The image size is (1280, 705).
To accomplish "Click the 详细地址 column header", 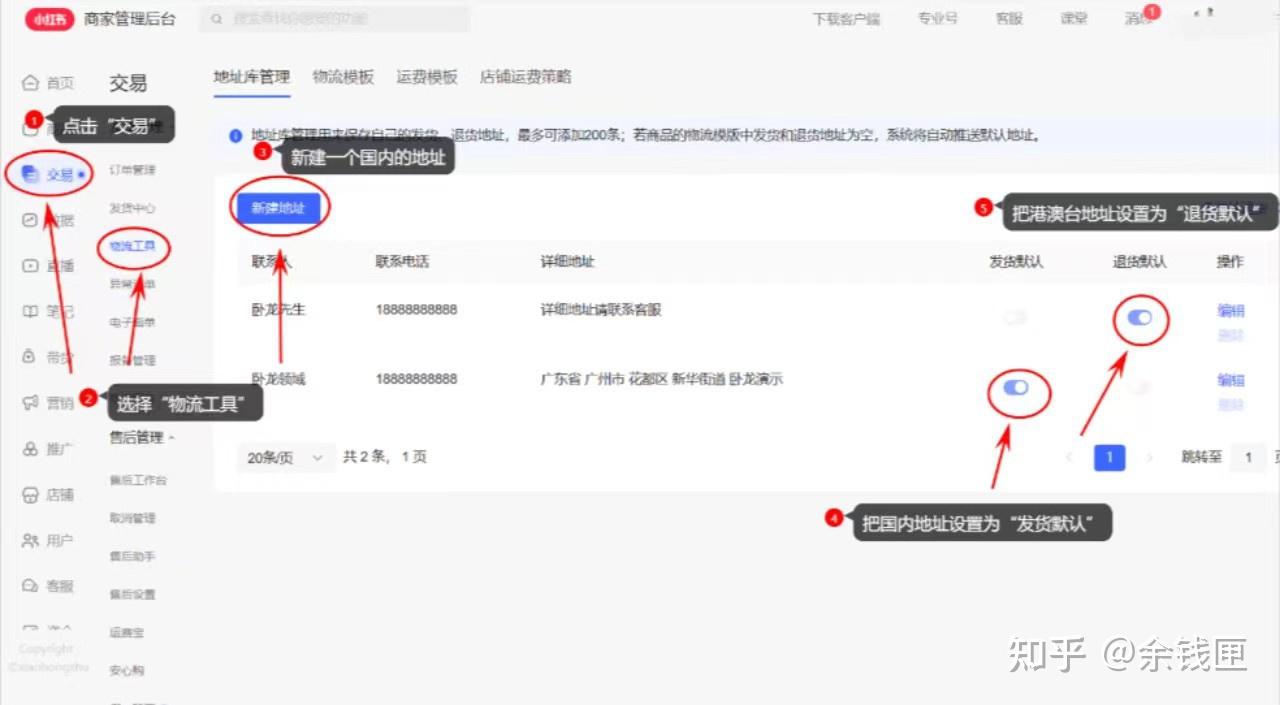I will tap(567, 262).
